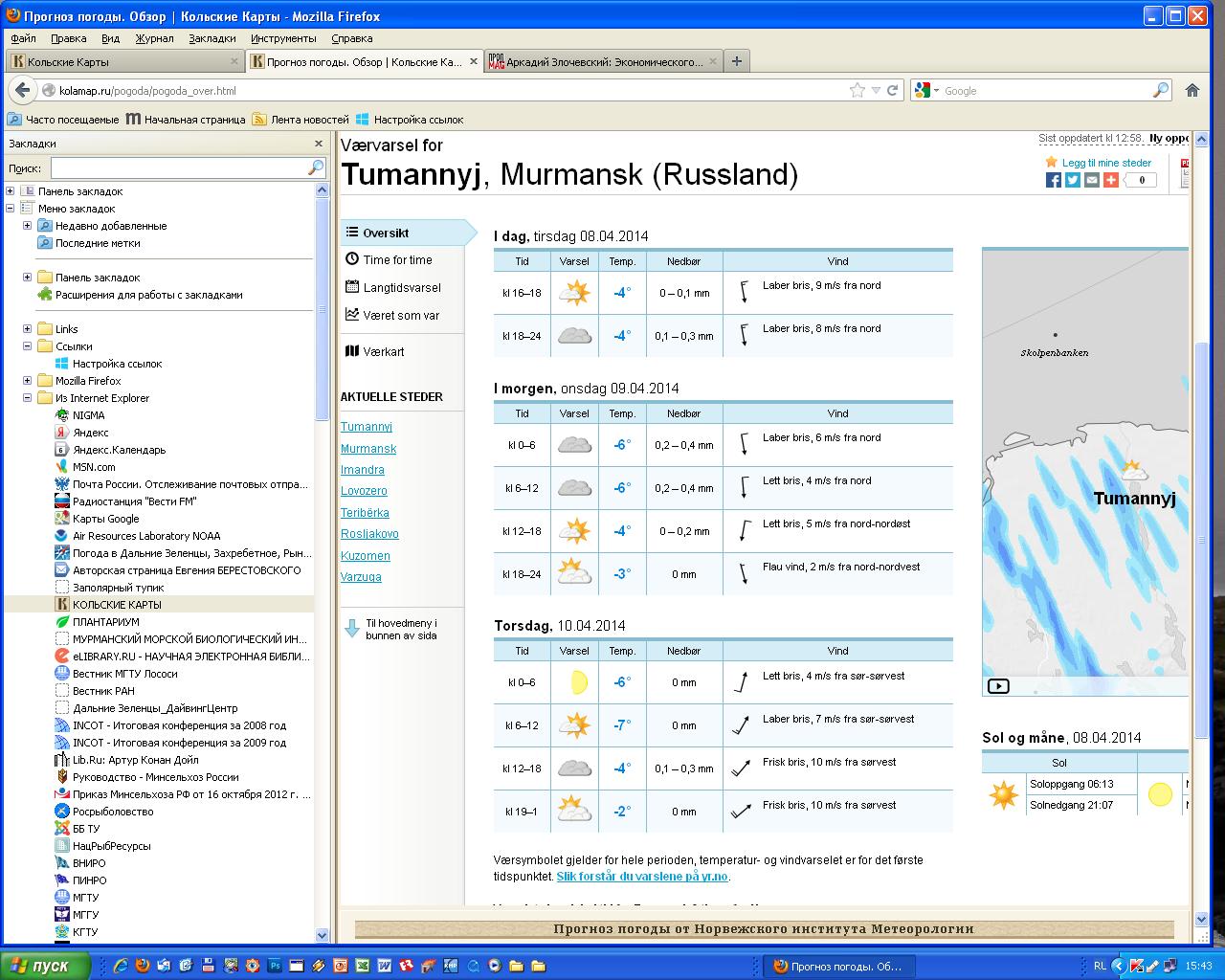Image resolution: width=1225 pixels, height=980 pixels.
Task: Switch to the Кольские Карты tab
Action: [122, 61]
